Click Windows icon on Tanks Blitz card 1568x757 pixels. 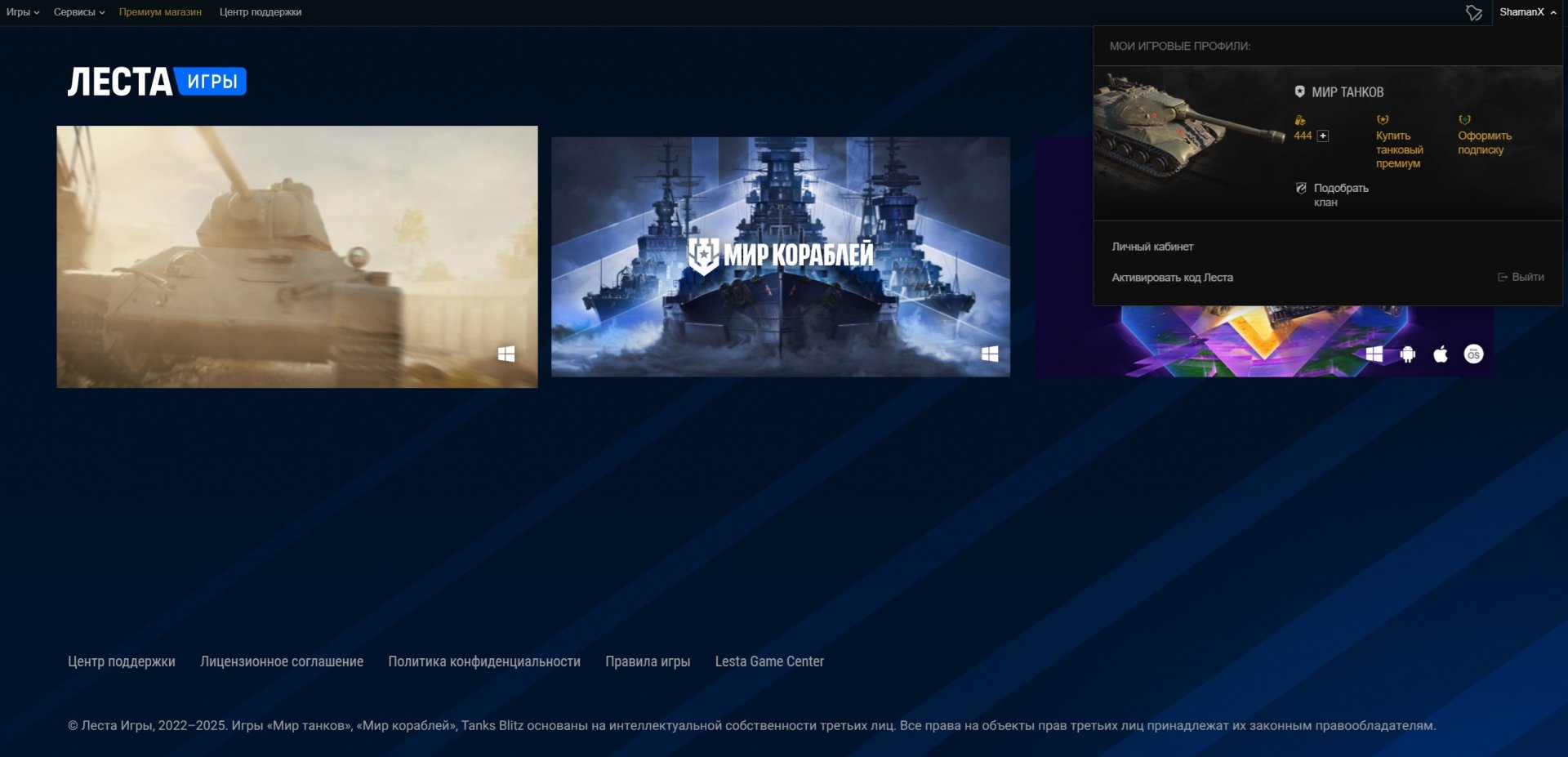pos(1374,354)
